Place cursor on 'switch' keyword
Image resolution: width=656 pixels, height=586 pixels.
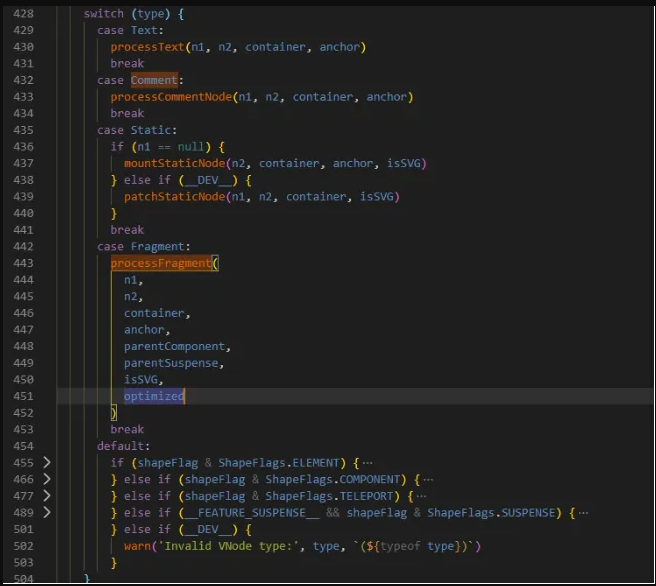pos(104,14)
